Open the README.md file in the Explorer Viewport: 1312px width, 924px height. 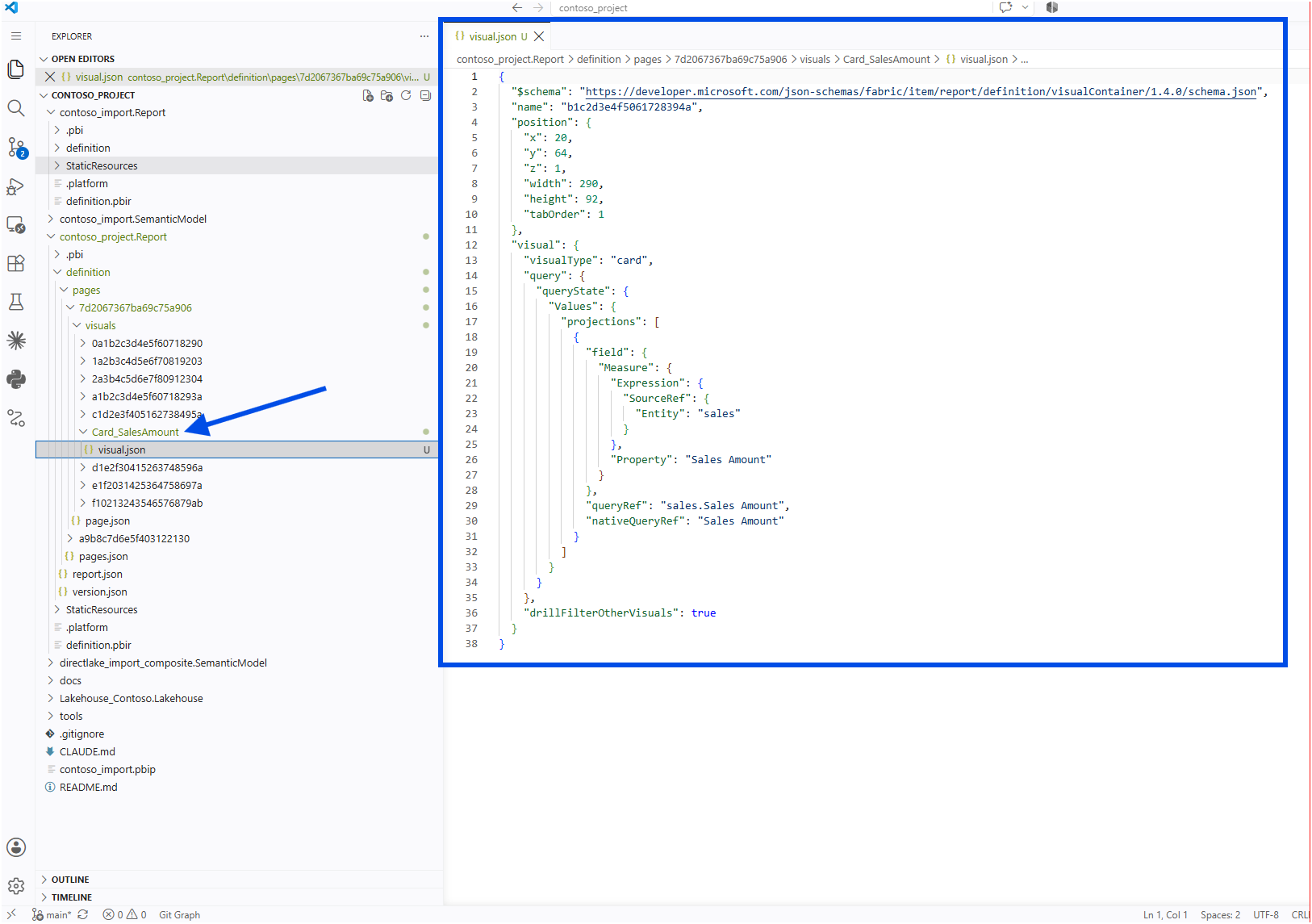pos(88,787)
